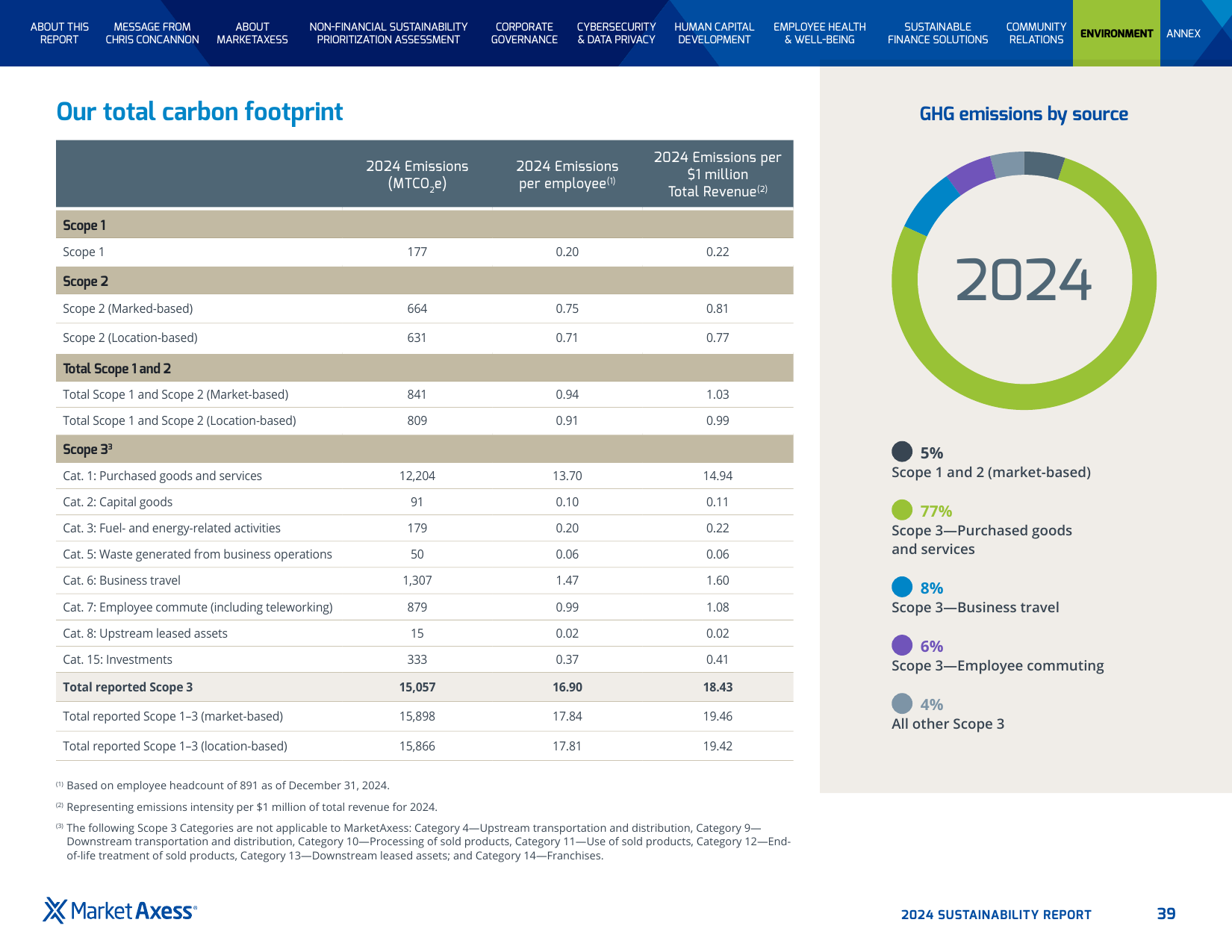Viewport: 1232px width, 952px height.
Task: Select Non-Financial Sustainability Prioritization Assessment tab
Action: click(x=388, y=33)
